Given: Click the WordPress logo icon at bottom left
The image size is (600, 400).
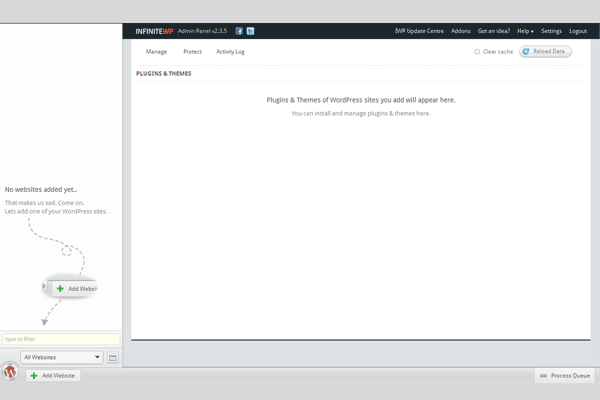Looking at the screenshot, I should 10,372.
